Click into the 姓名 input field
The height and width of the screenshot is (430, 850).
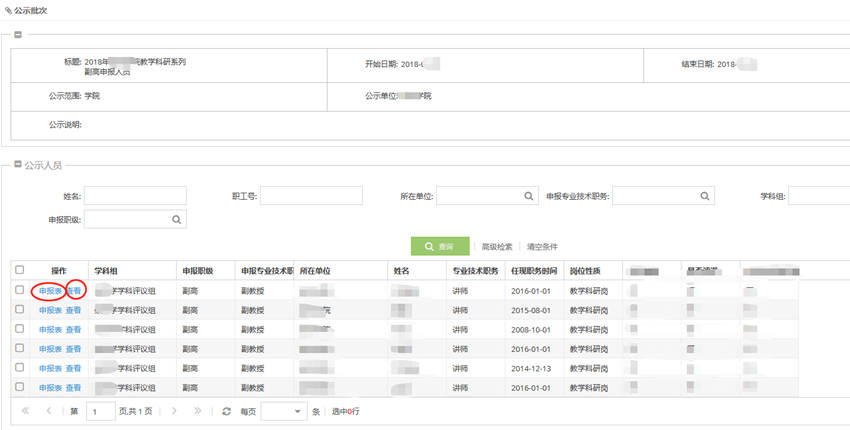point(135,195)
